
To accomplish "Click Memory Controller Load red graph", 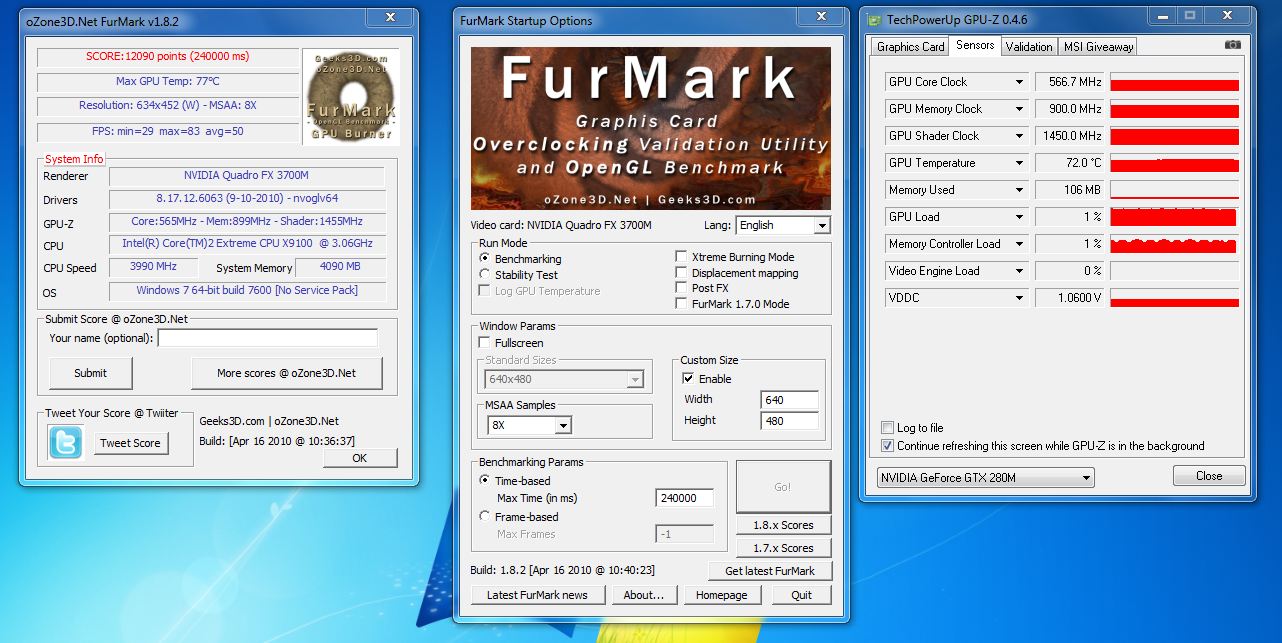I will [1174, 244].
